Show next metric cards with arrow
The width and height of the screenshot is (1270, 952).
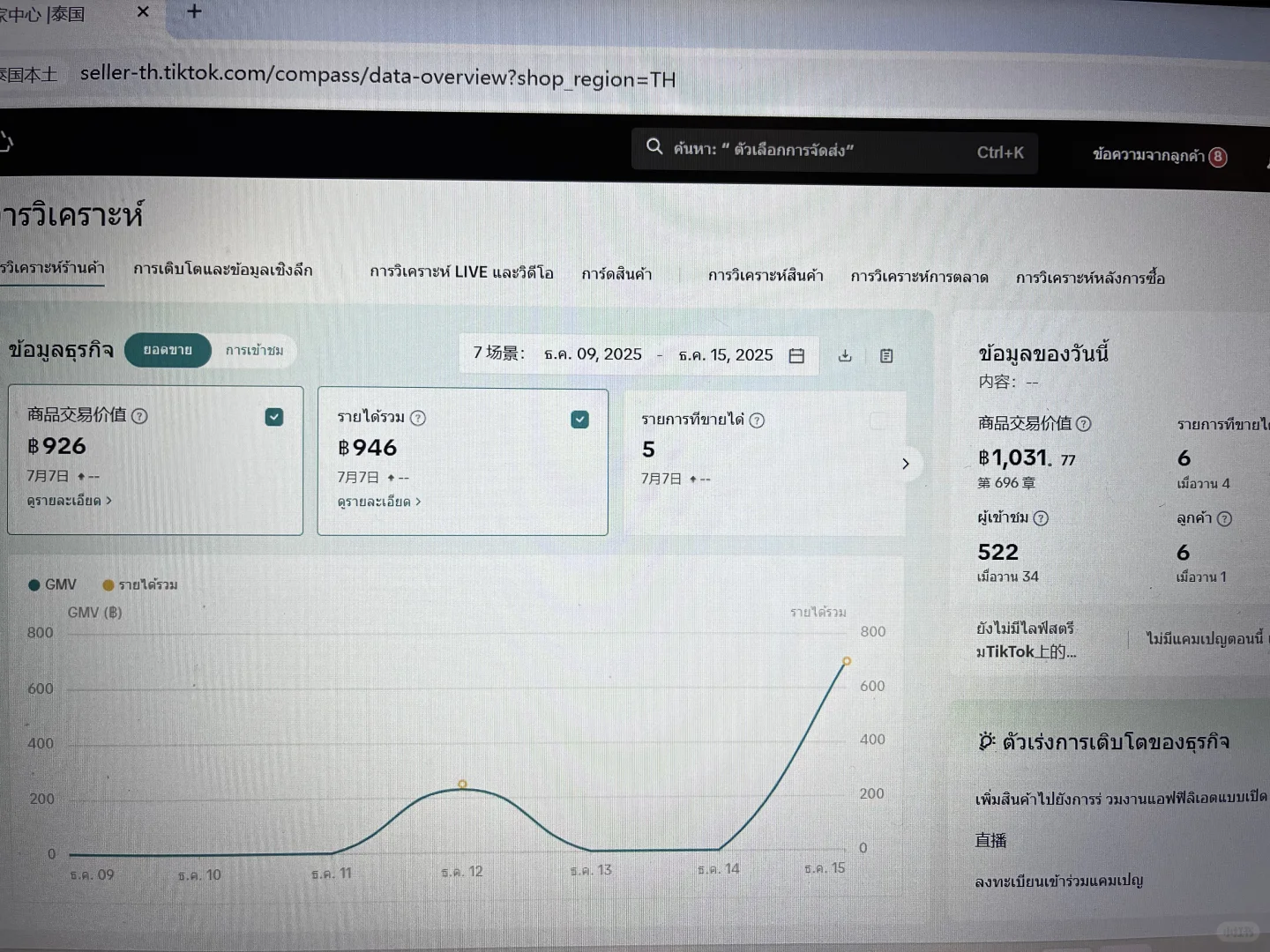pyautogui.click(x=905, y=464)
